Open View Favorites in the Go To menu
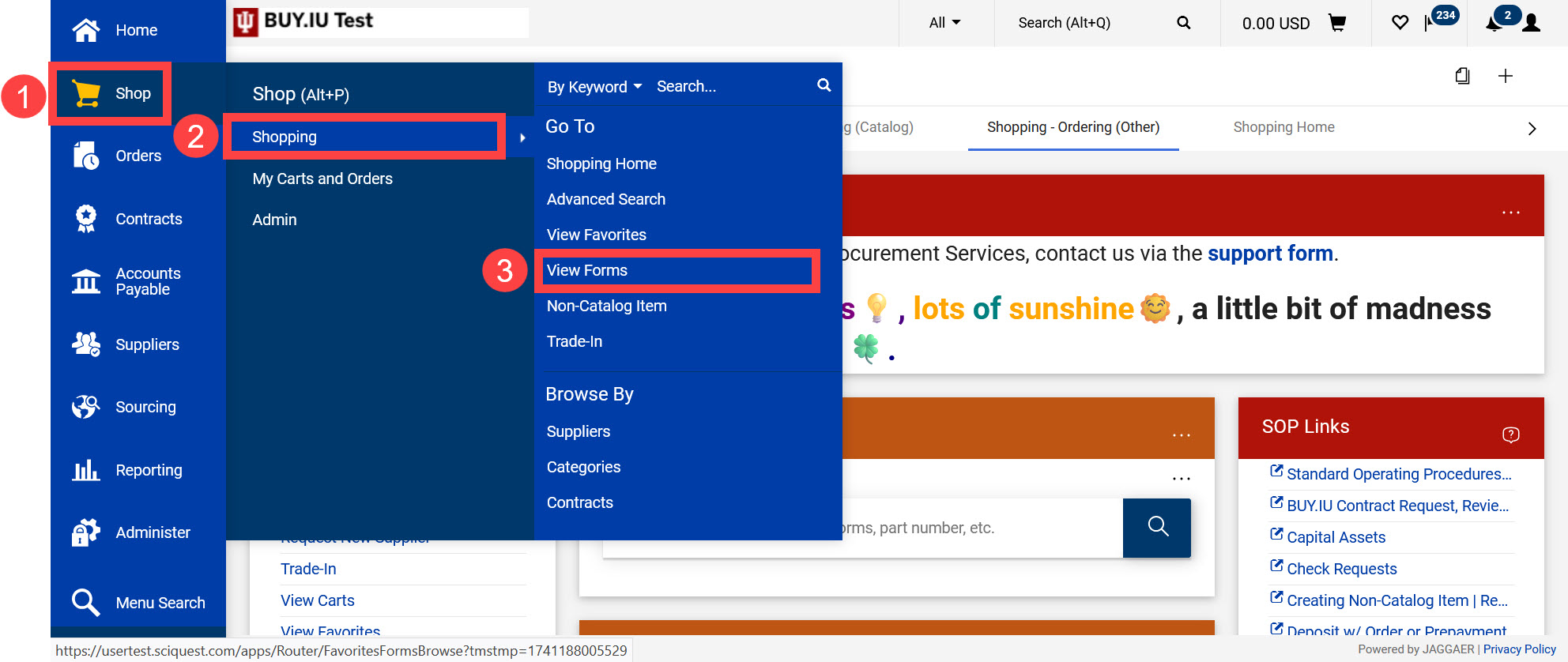 pos(597,235)
